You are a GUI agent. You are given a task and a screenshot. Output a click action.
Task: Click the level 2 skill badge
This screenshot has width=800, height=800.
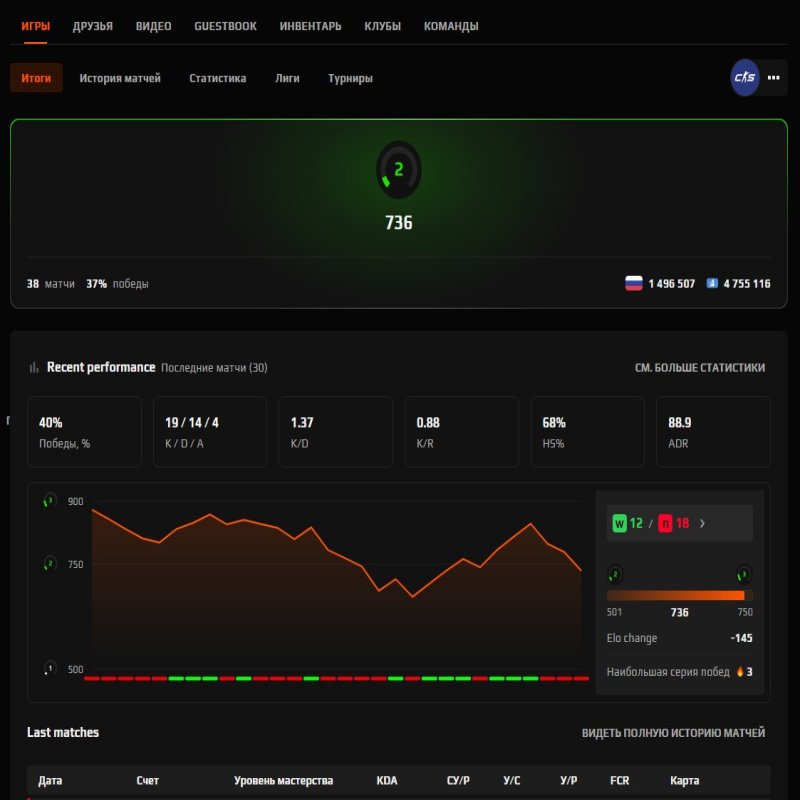(x=396, y=168)
